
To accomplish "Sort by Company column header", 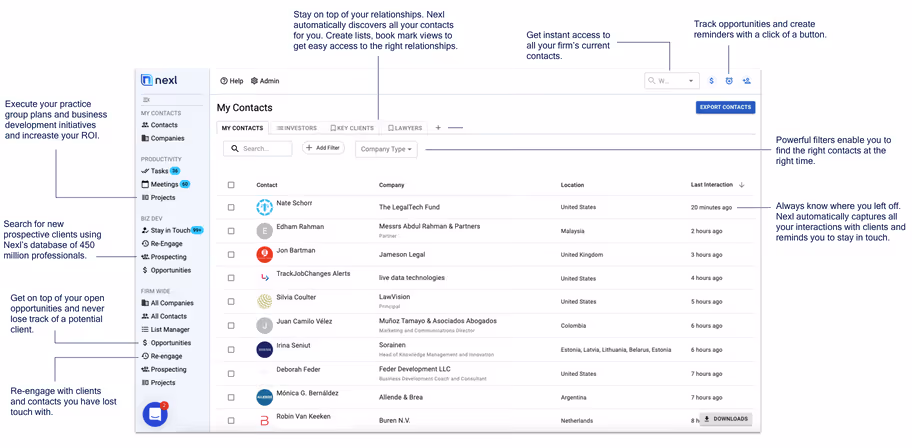I will [x=391, y=185].
